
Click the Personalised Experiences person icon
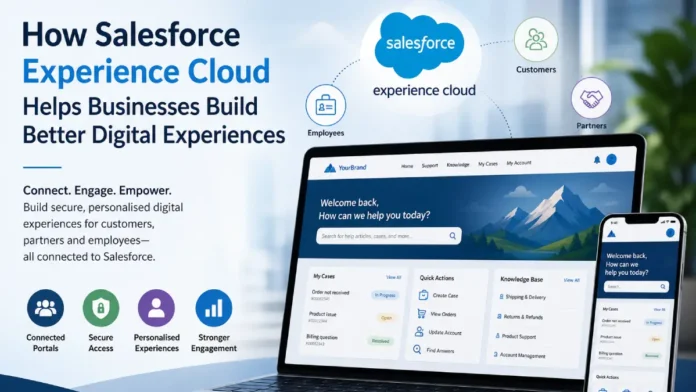pos(156,308)
